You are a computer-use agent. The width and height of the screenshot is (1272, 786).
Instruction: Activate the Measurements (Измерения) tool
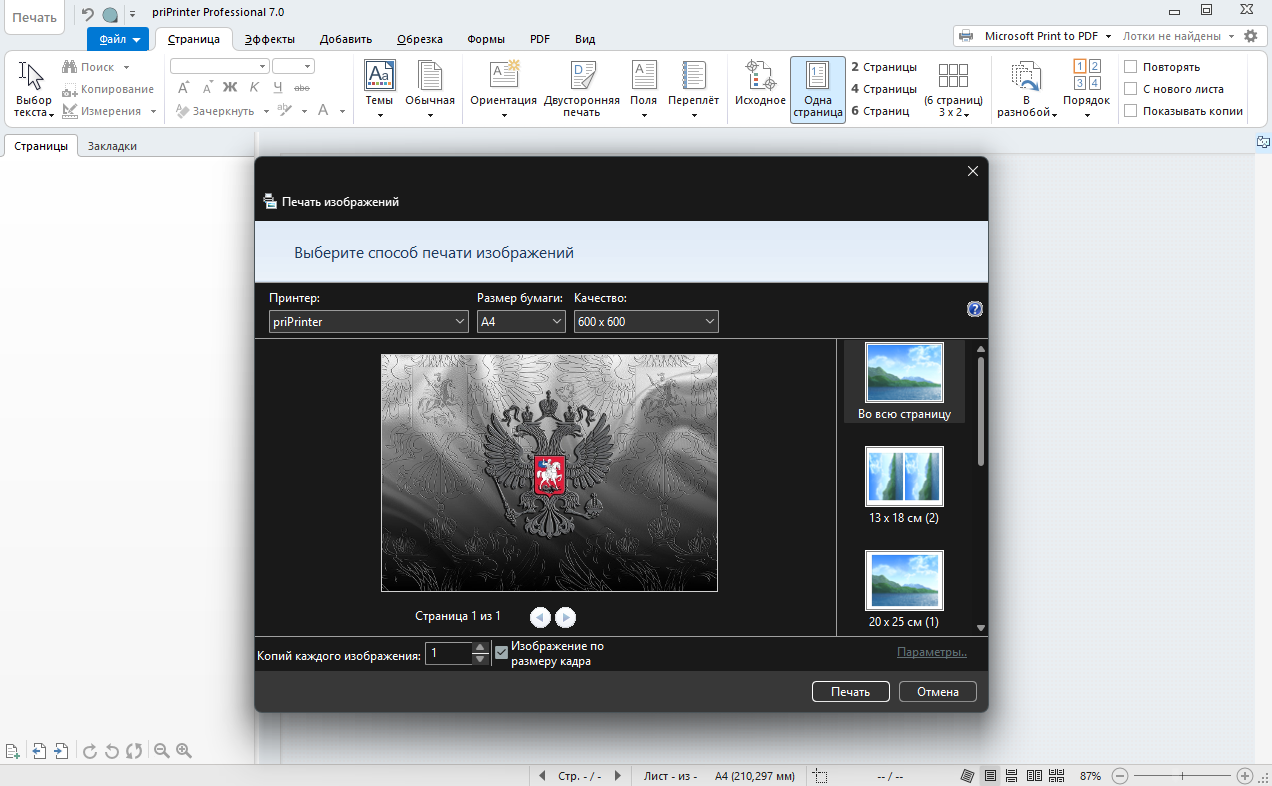tap(109, 111)
